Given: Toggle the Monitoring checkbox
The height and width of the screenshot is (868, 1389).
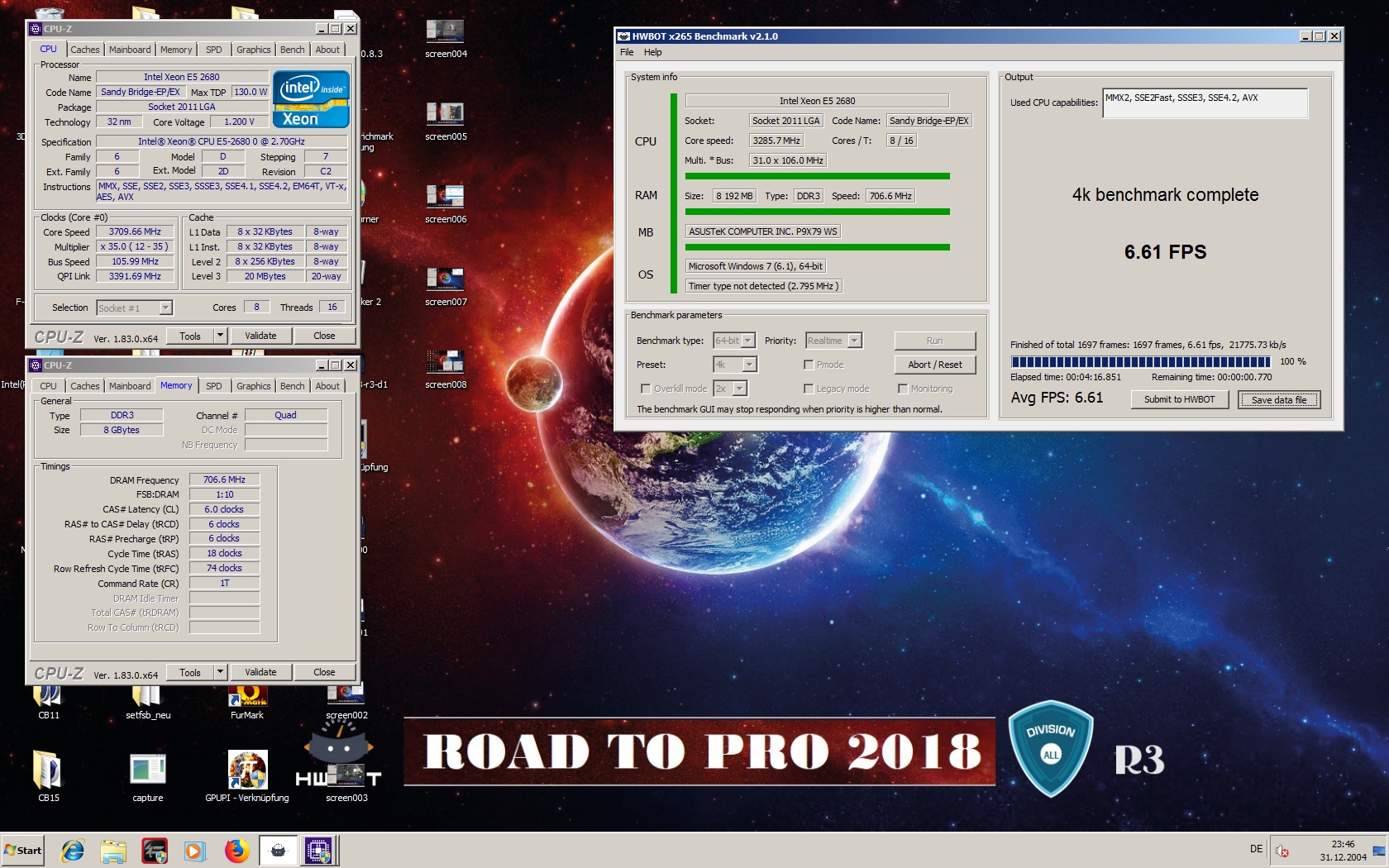Looking at the screenshot, I should pos(903,389).
